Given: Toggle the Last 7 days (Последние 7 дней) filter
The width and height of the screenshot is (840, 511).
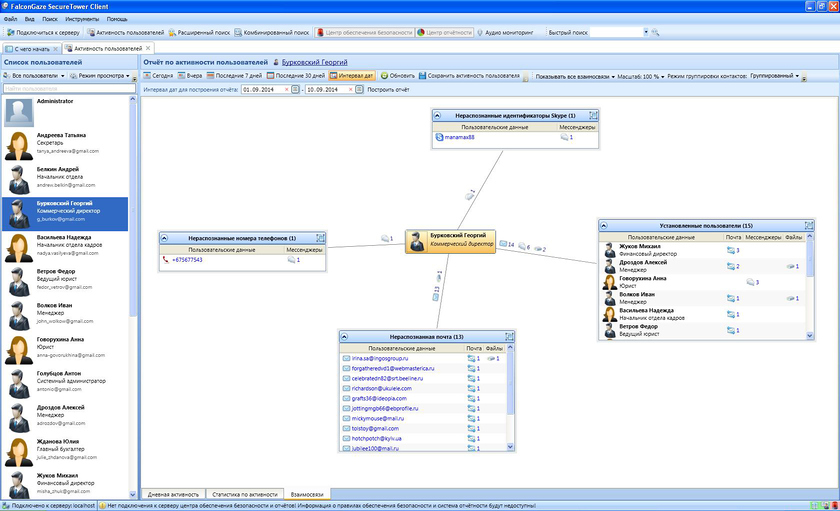Looking at the screenshot, I should pyautogui.click(x=235, y=76).
